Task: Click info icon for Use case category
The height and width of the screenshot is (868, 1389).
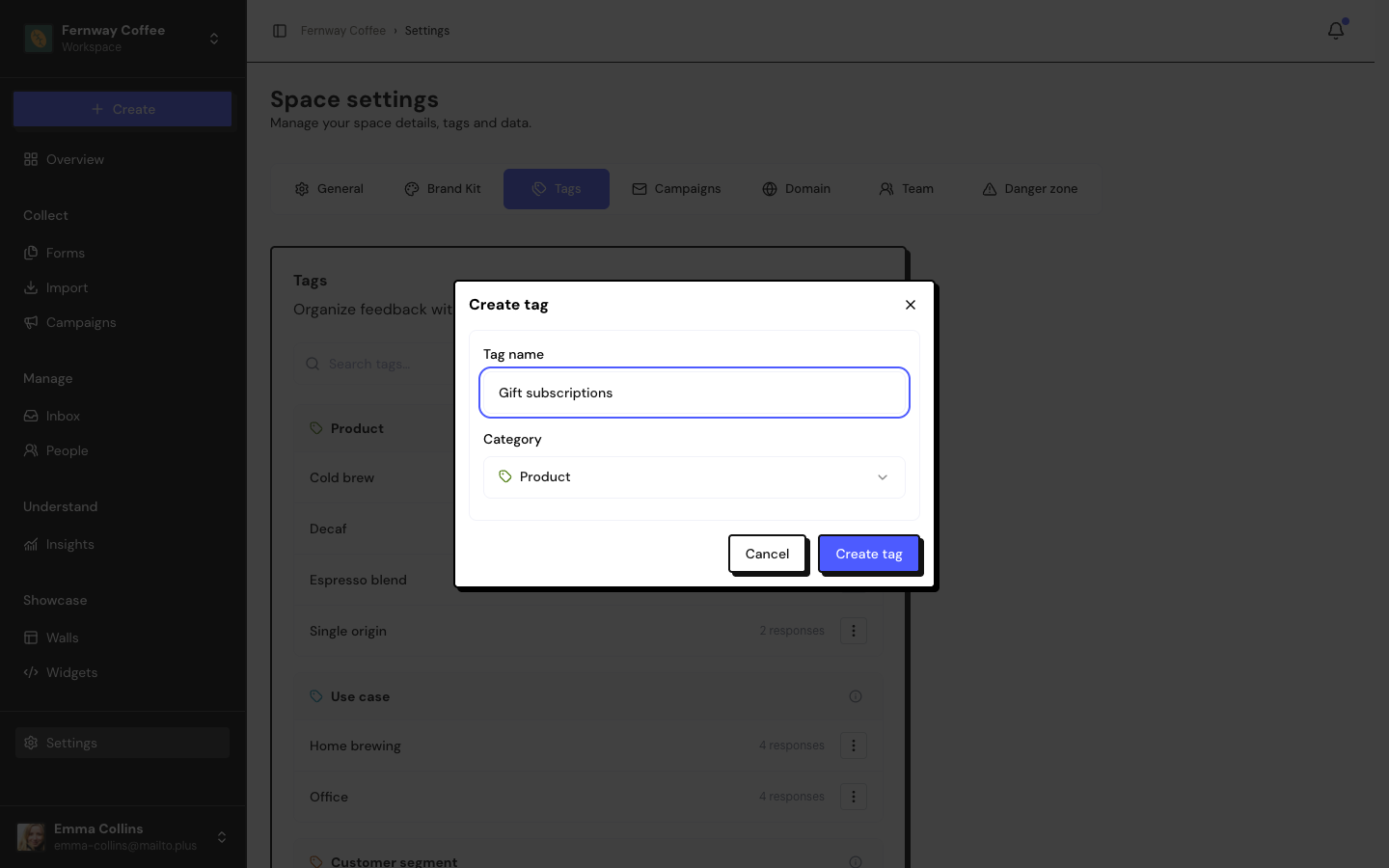Action: click(856, 696)
